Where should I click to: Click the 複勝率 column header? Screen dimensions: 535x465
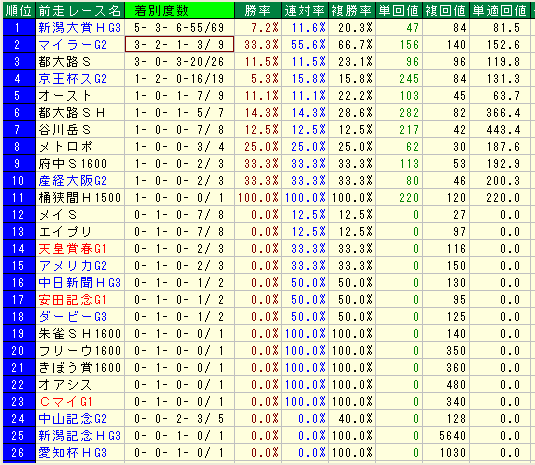click(x=352, y=11)
